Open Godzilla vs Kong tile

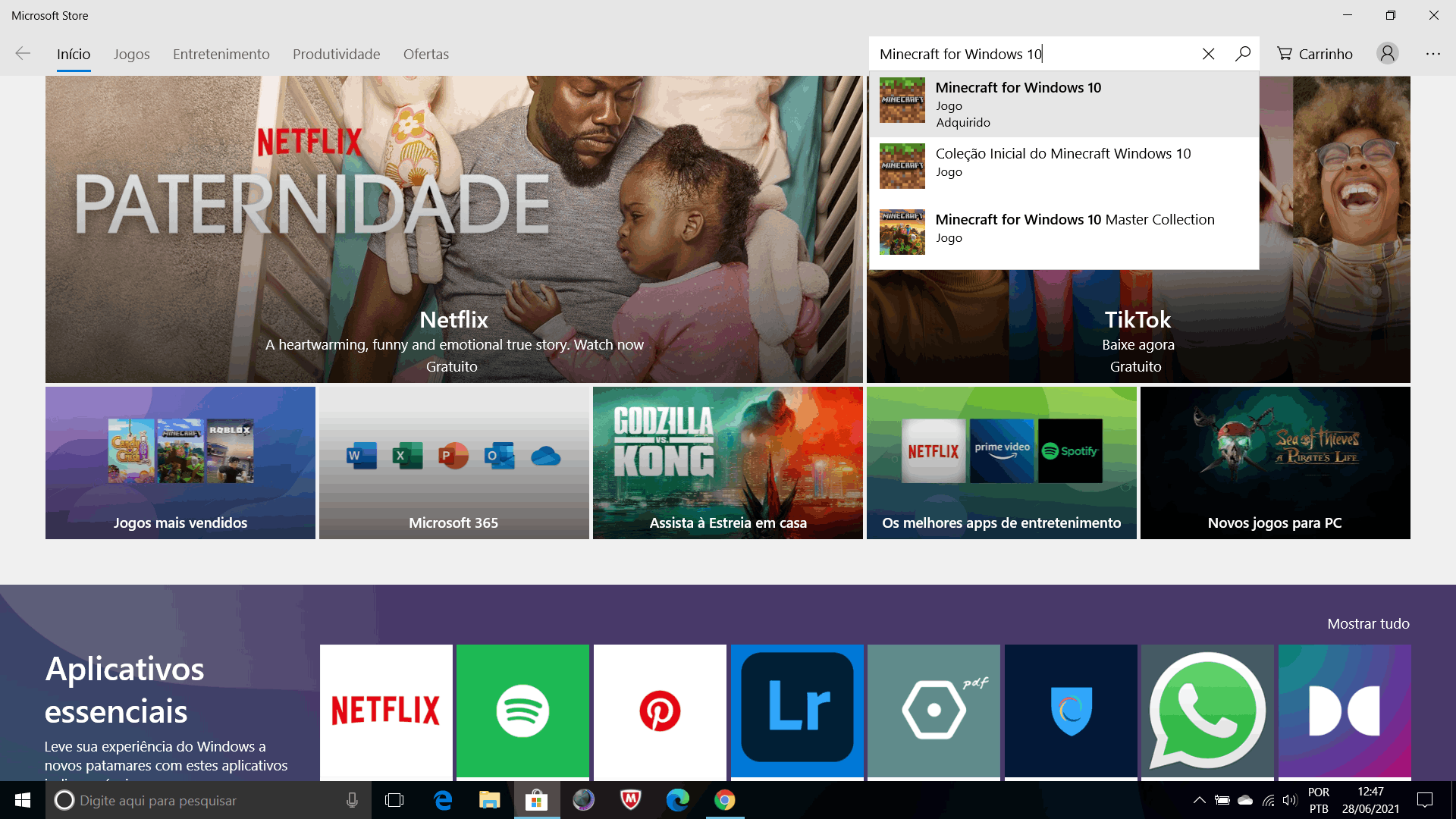[728, 463]
